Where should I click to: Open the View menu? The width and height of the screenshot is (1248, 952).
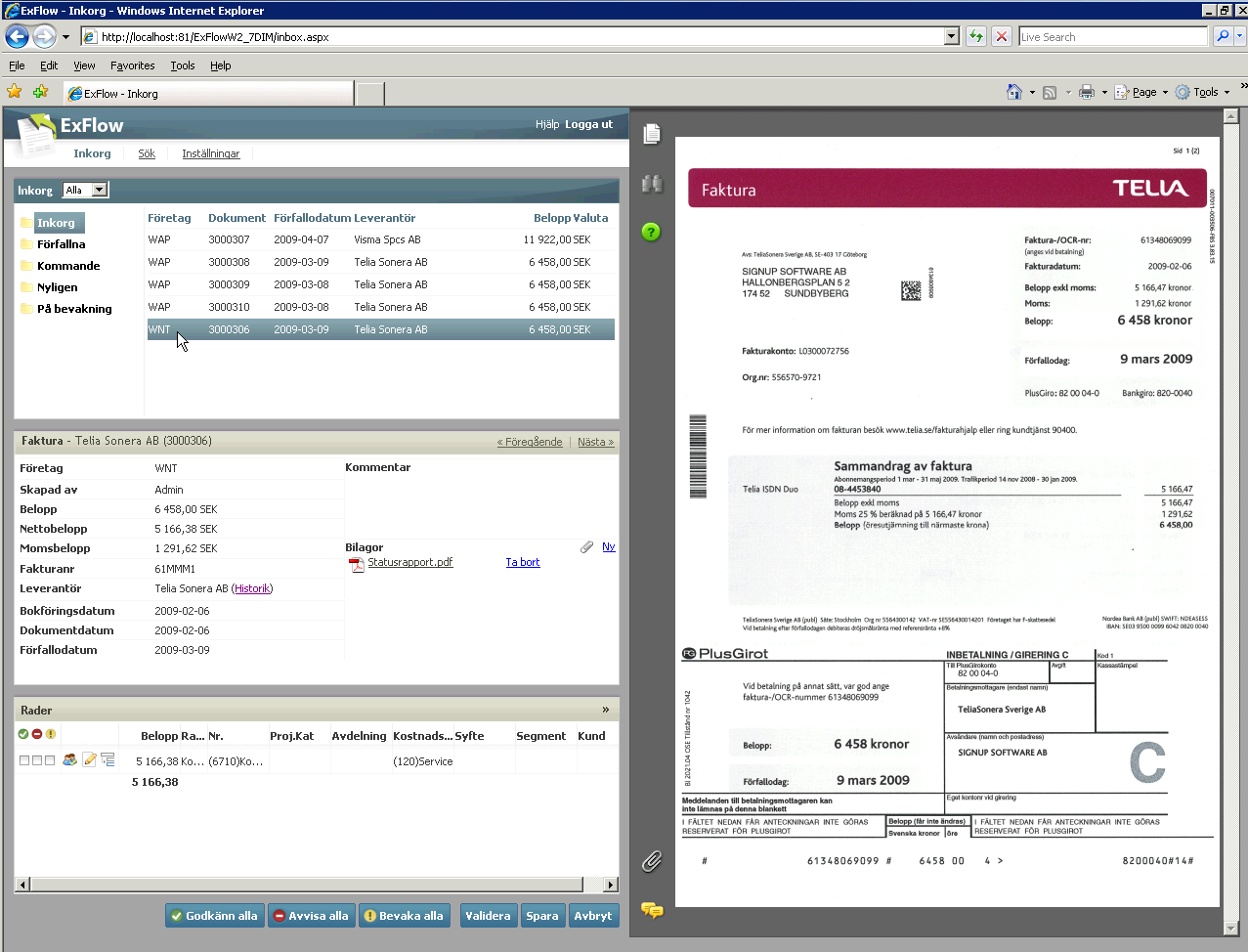click(x=84, y=65)
